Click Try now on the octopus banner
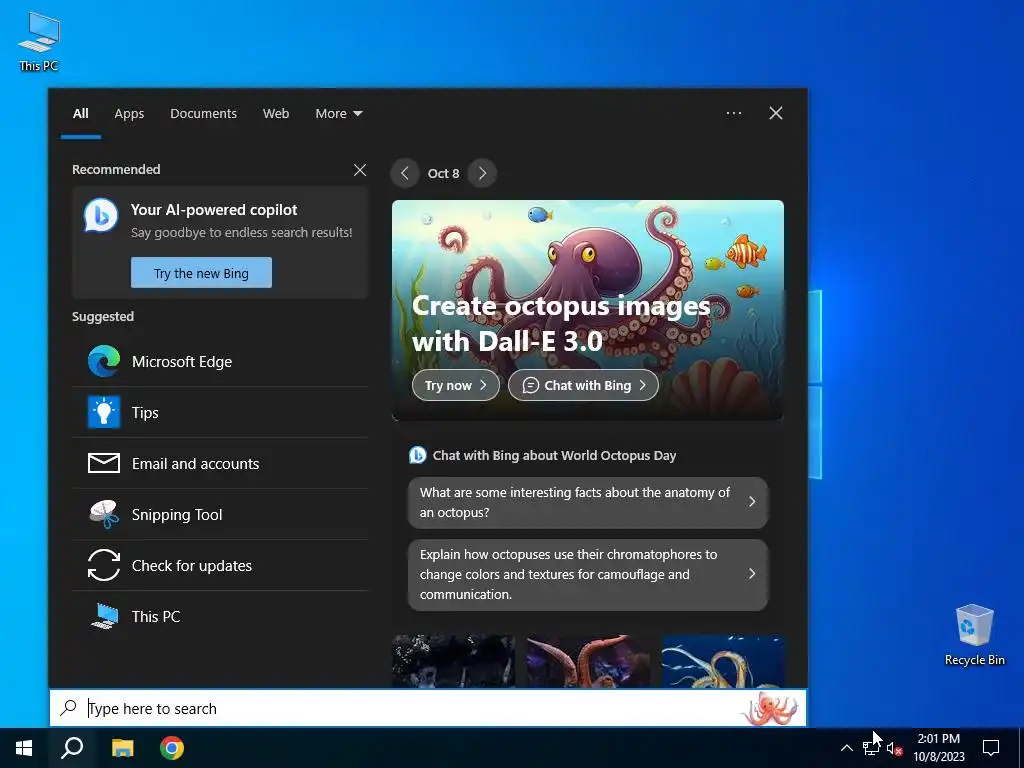The height and width of the screenshot is (768, 1024). tap(456, 385)
